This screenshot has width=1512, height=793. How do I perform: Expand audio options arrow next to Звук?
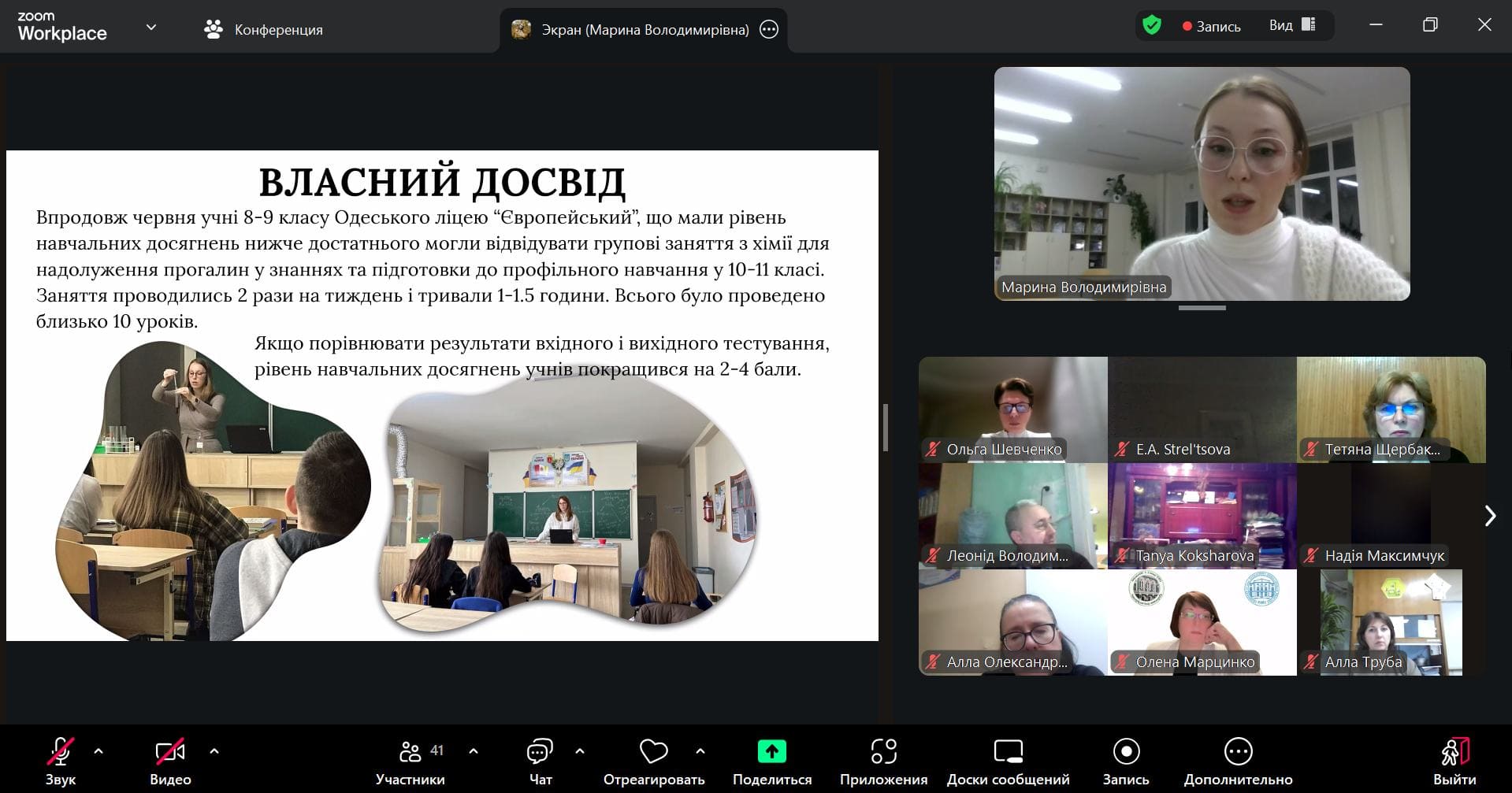(98, 751)
